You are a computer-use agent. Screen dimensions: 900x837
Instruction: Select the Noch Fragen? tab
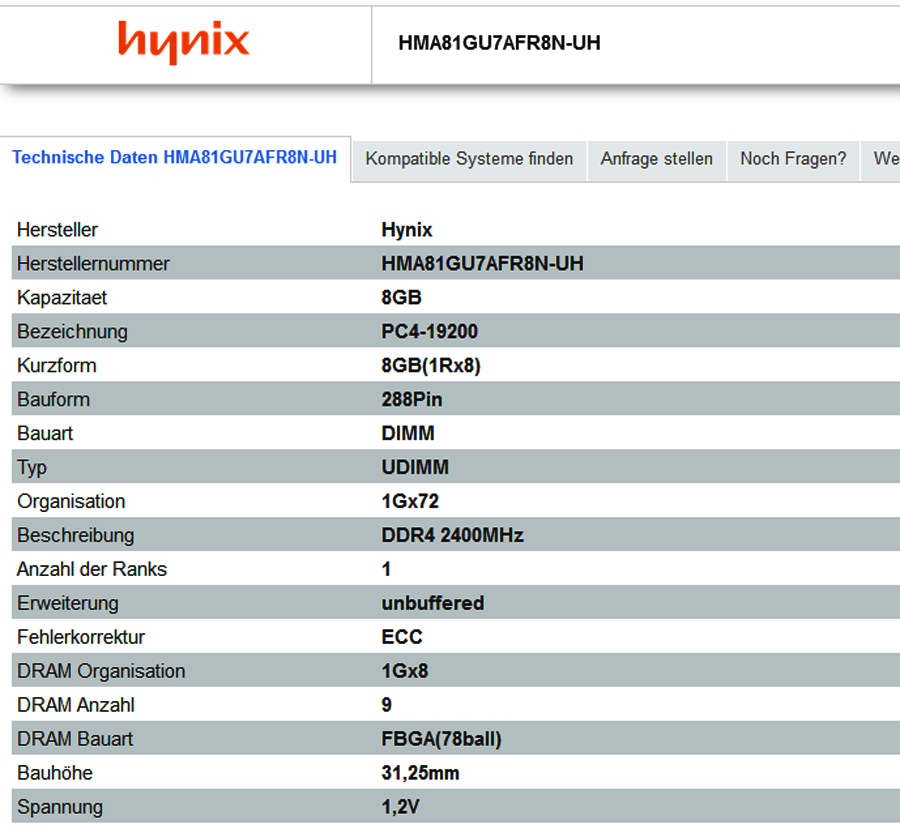click(793, 159)
